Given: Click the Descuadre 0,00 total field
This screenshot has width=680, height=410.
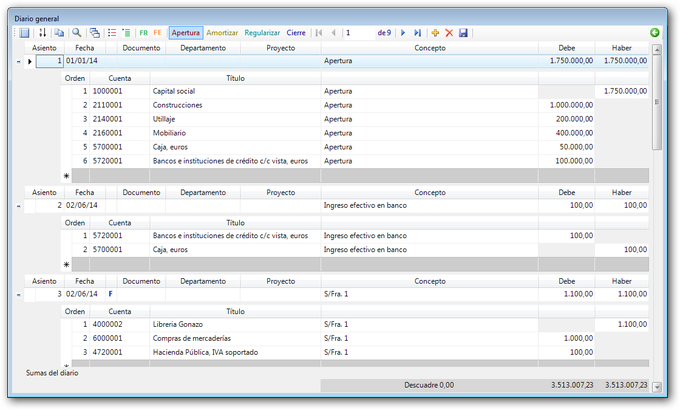Looking at the screenshot, I should coord(429,385).
